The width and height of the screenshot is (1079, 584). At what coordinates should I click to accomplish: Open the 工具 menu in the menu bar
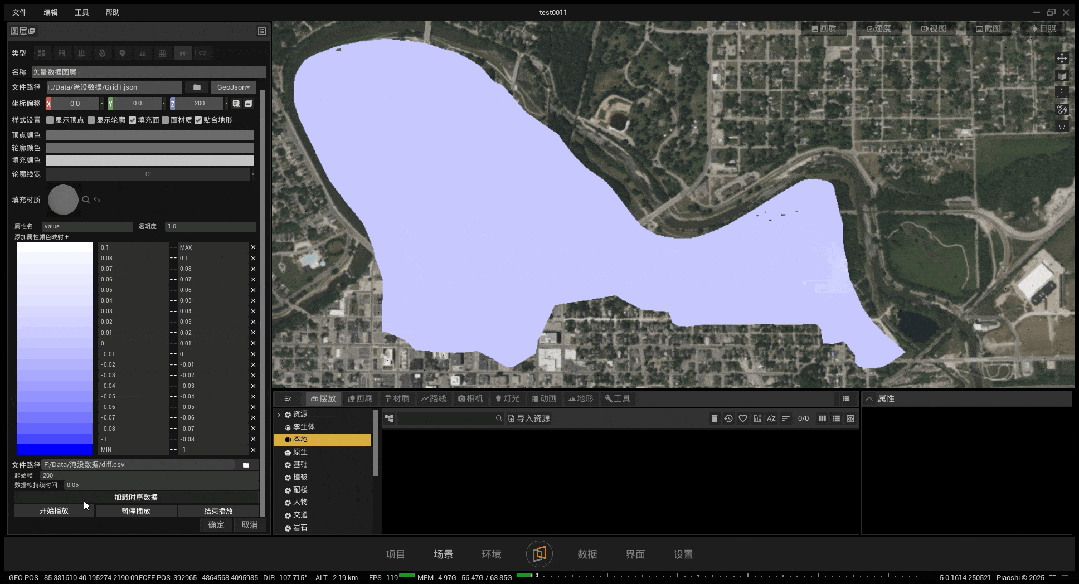(x=81, y=12)
